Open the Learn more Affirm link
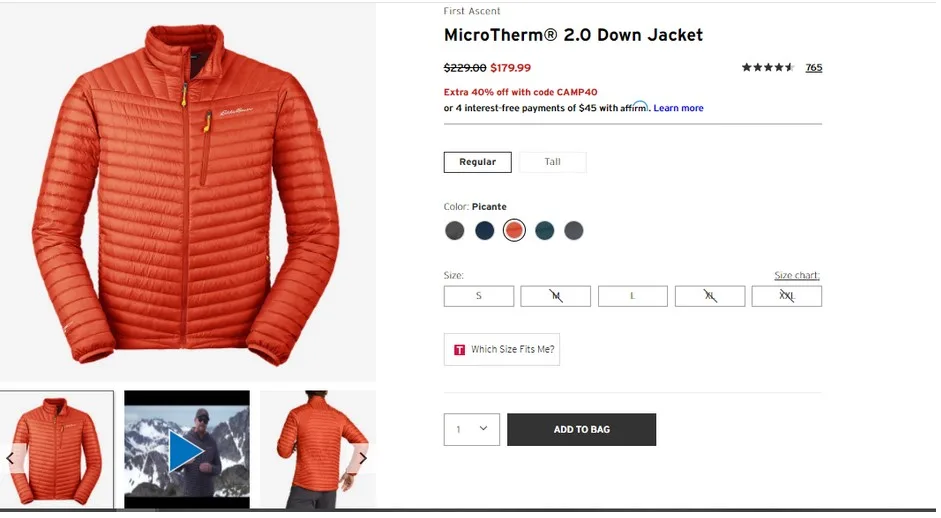 tap(678, 108)
